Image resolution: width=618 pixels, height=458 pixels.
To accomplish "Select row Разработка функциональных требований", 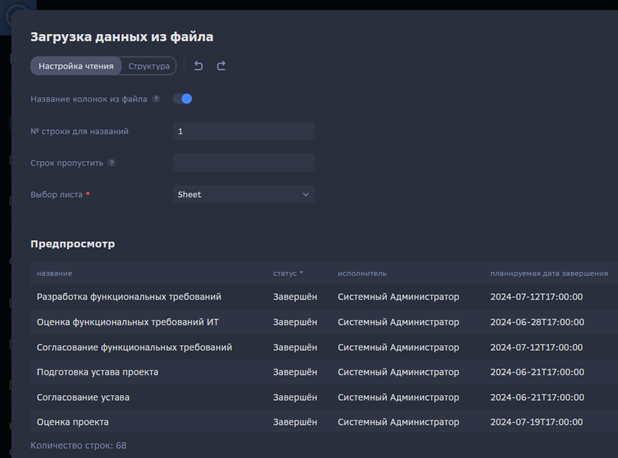I will pyautogui.click(x=324, y=297).
